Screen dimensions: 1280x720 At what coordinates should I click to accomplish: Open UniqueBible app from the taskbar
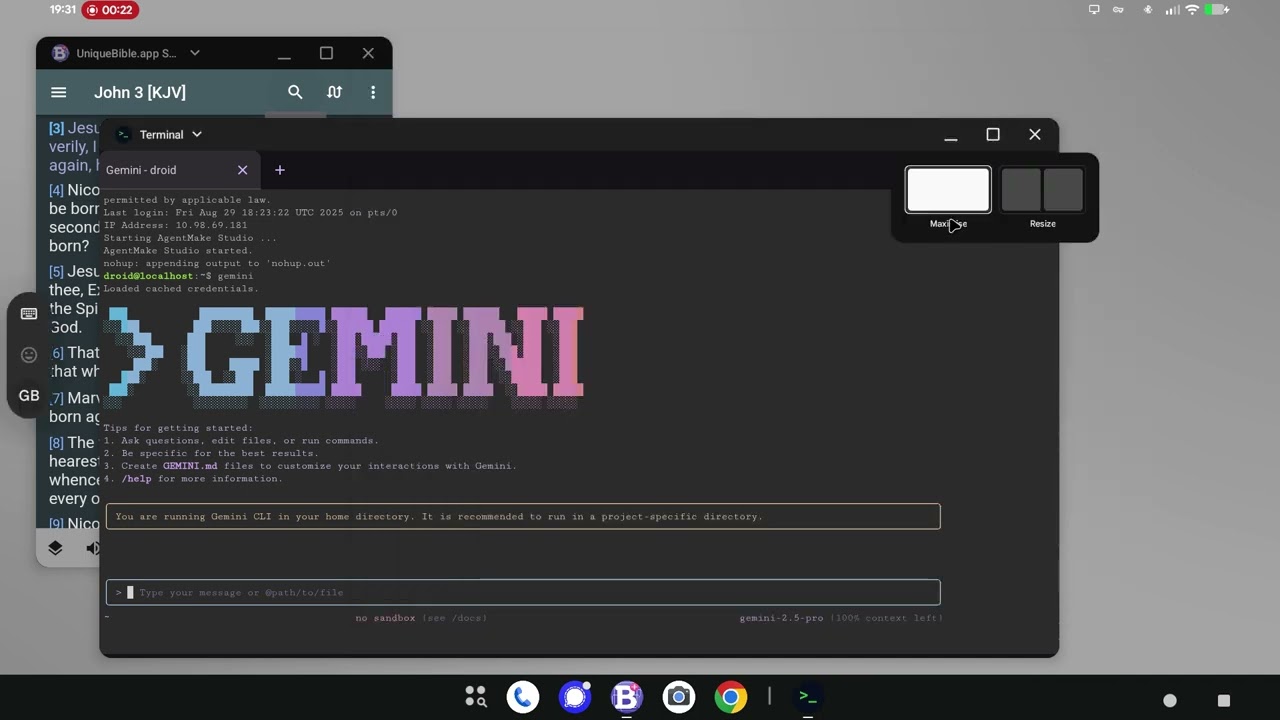[x=627, y=697]
